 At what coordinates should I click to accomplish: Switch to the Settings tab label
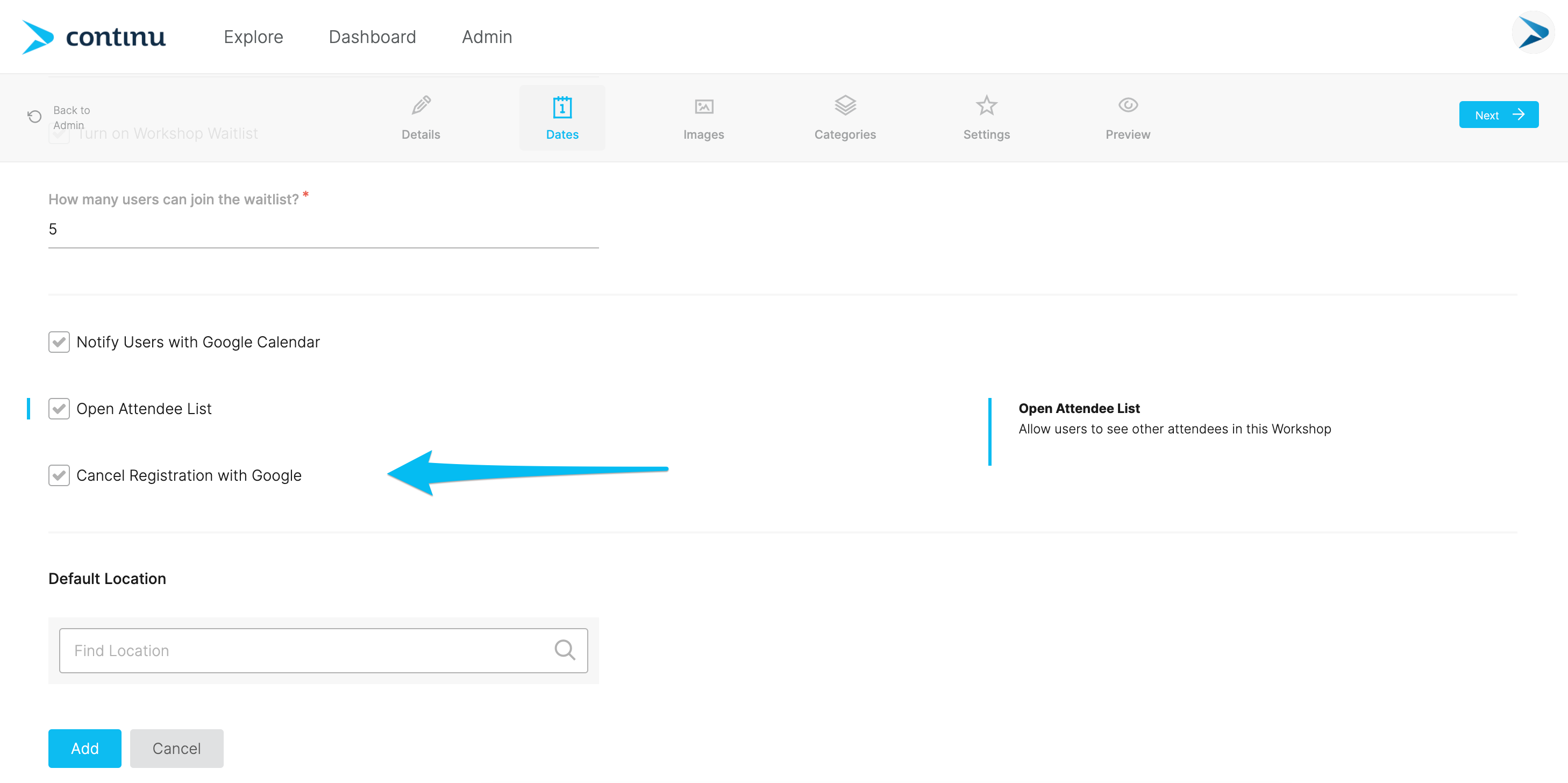[986, 134]
